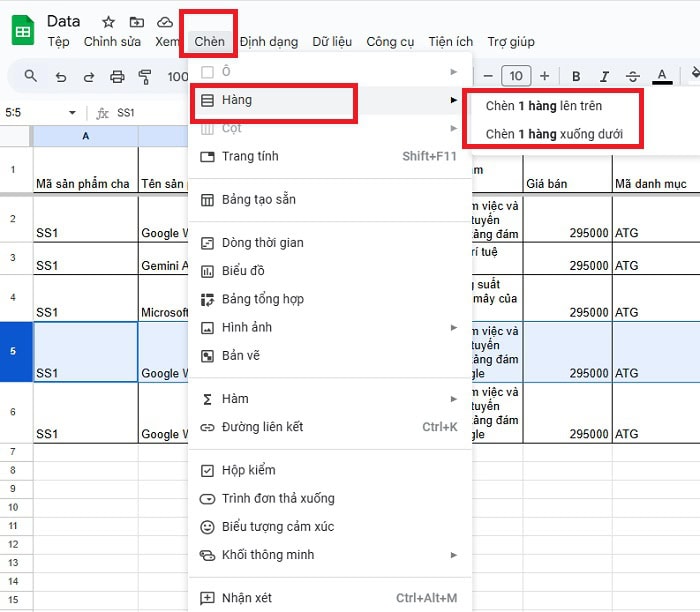Click the move to folder icon
The width and height of the screenshot is (700, 612).
click(x=137, y=22)
